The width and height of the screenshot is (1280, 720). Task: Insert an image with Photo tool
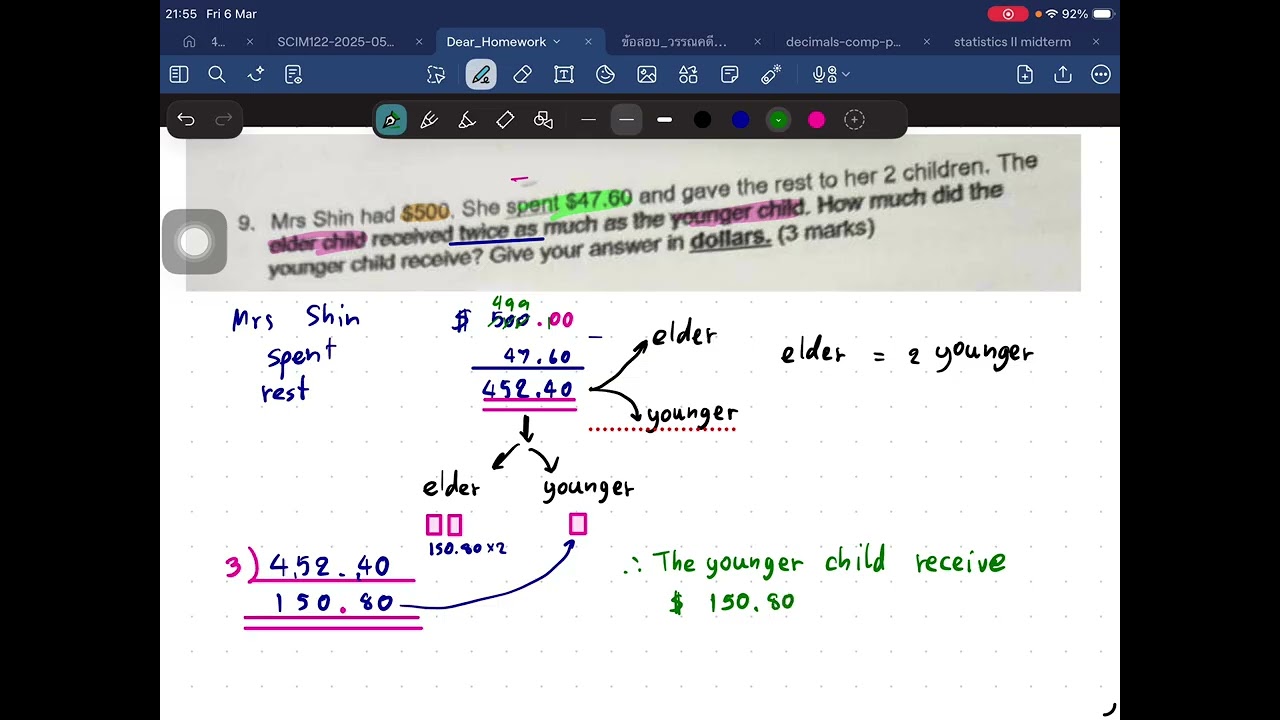click(x=647, y=74)
